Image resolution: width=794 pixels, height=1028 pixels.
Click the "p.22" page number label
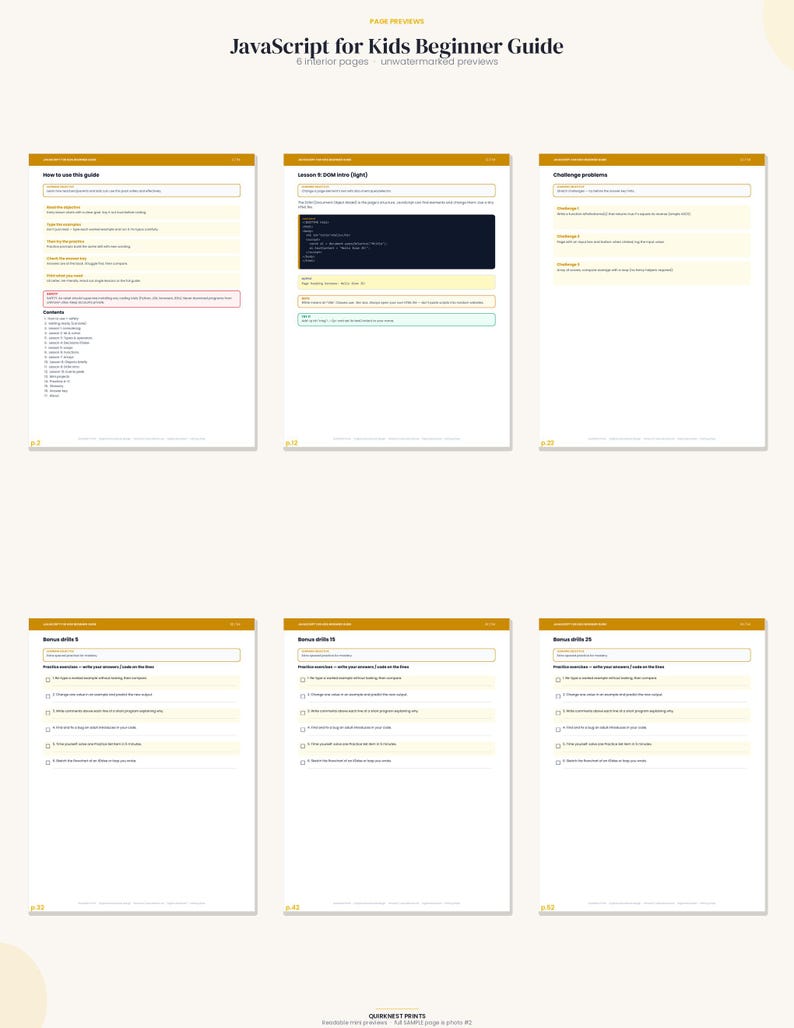coord(547,443)
